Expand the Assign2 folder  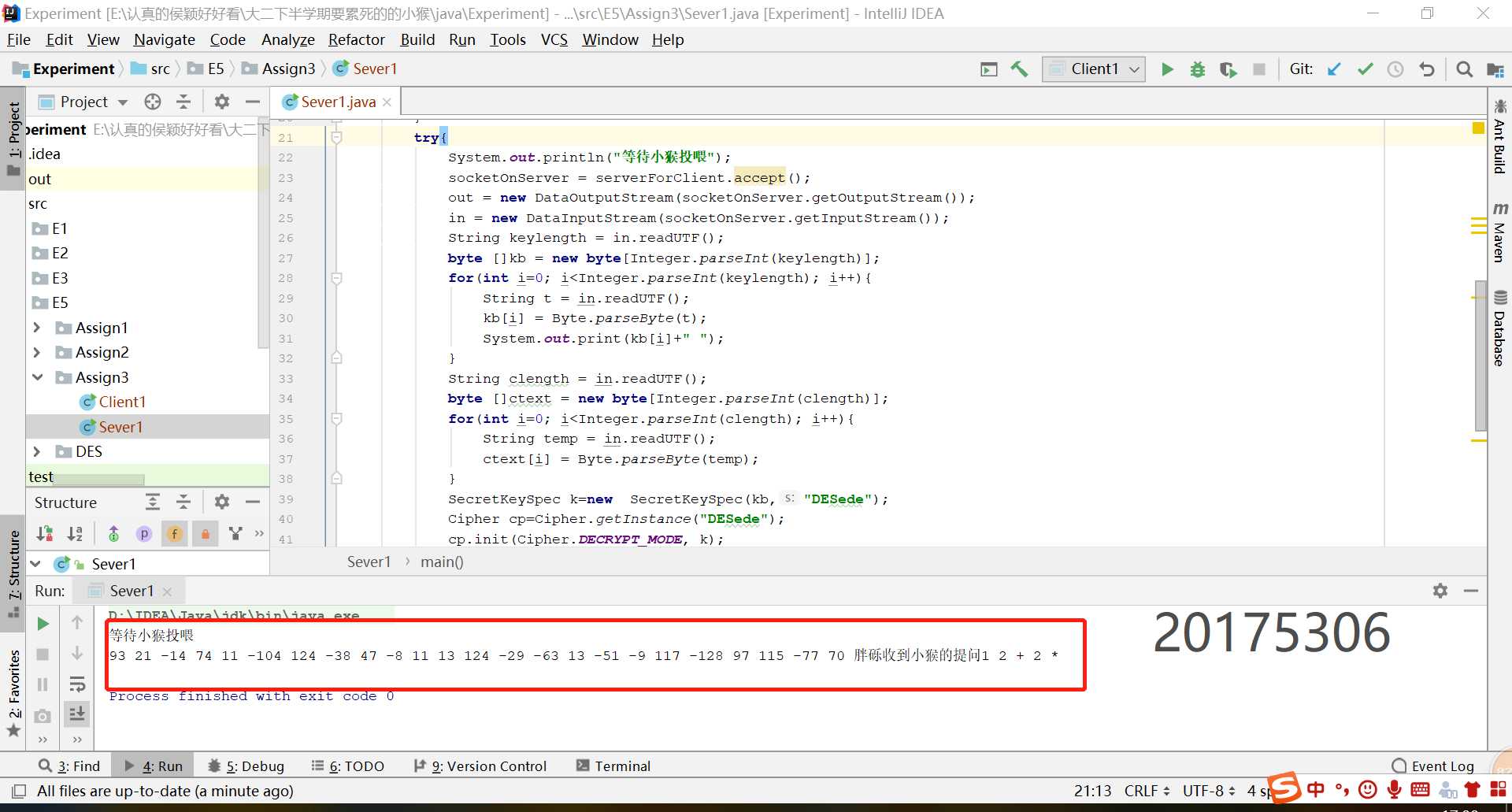click(36, 352)
